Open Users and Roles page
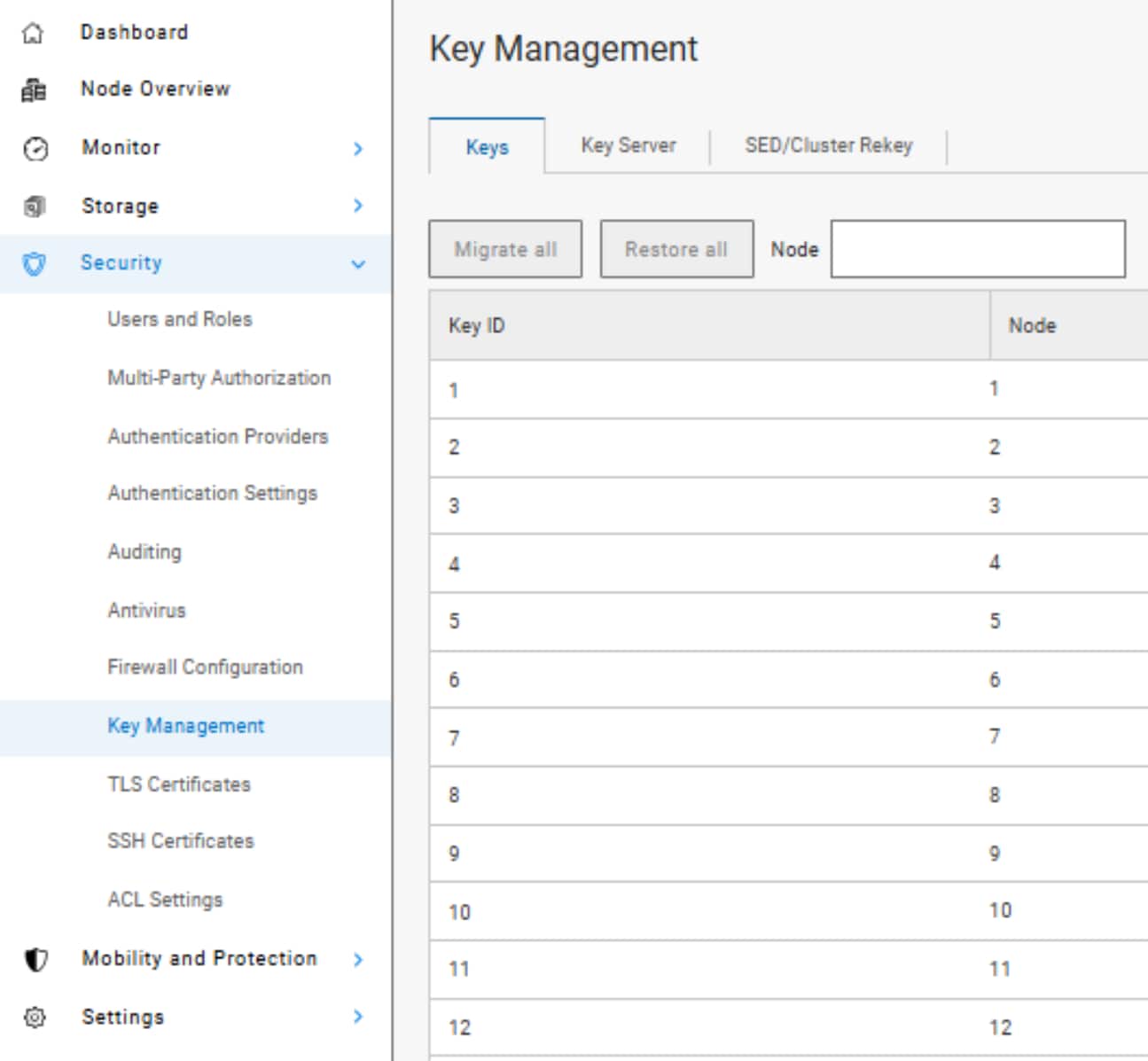Viewport: 1148px width, 1061px height. 180,319
